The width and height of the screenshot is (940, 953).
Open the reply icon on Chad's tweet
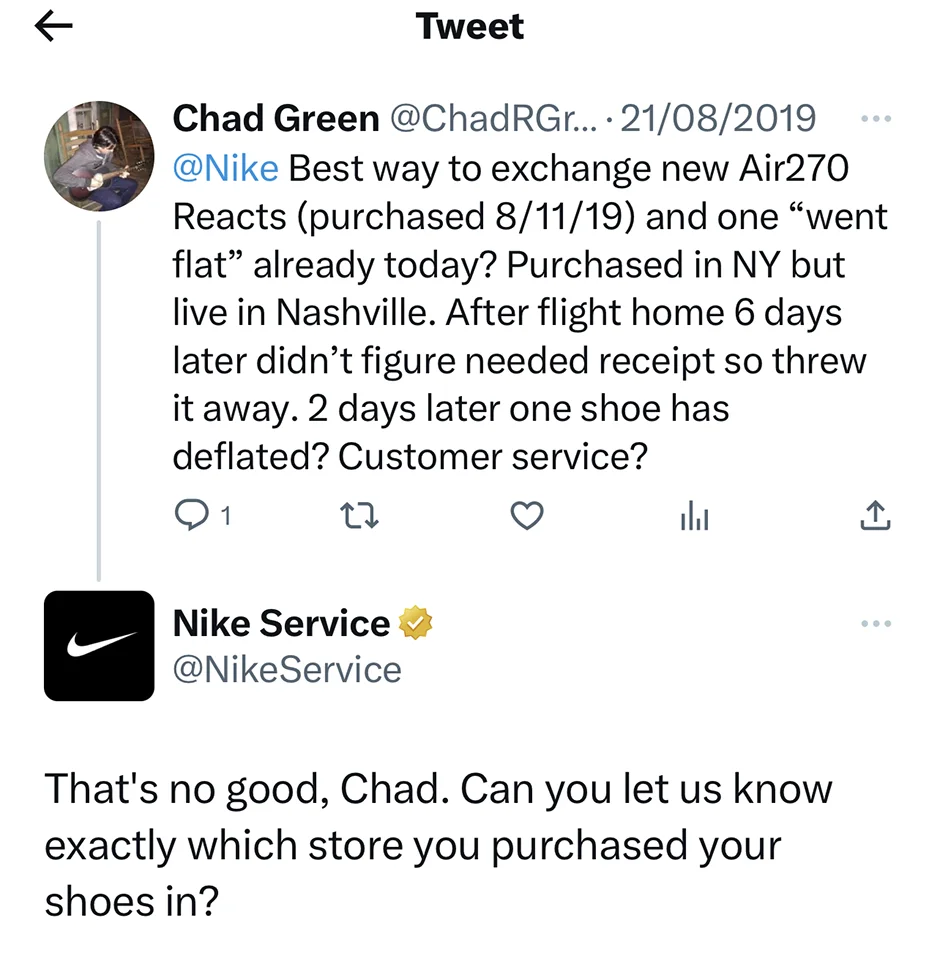pos(192,515)
